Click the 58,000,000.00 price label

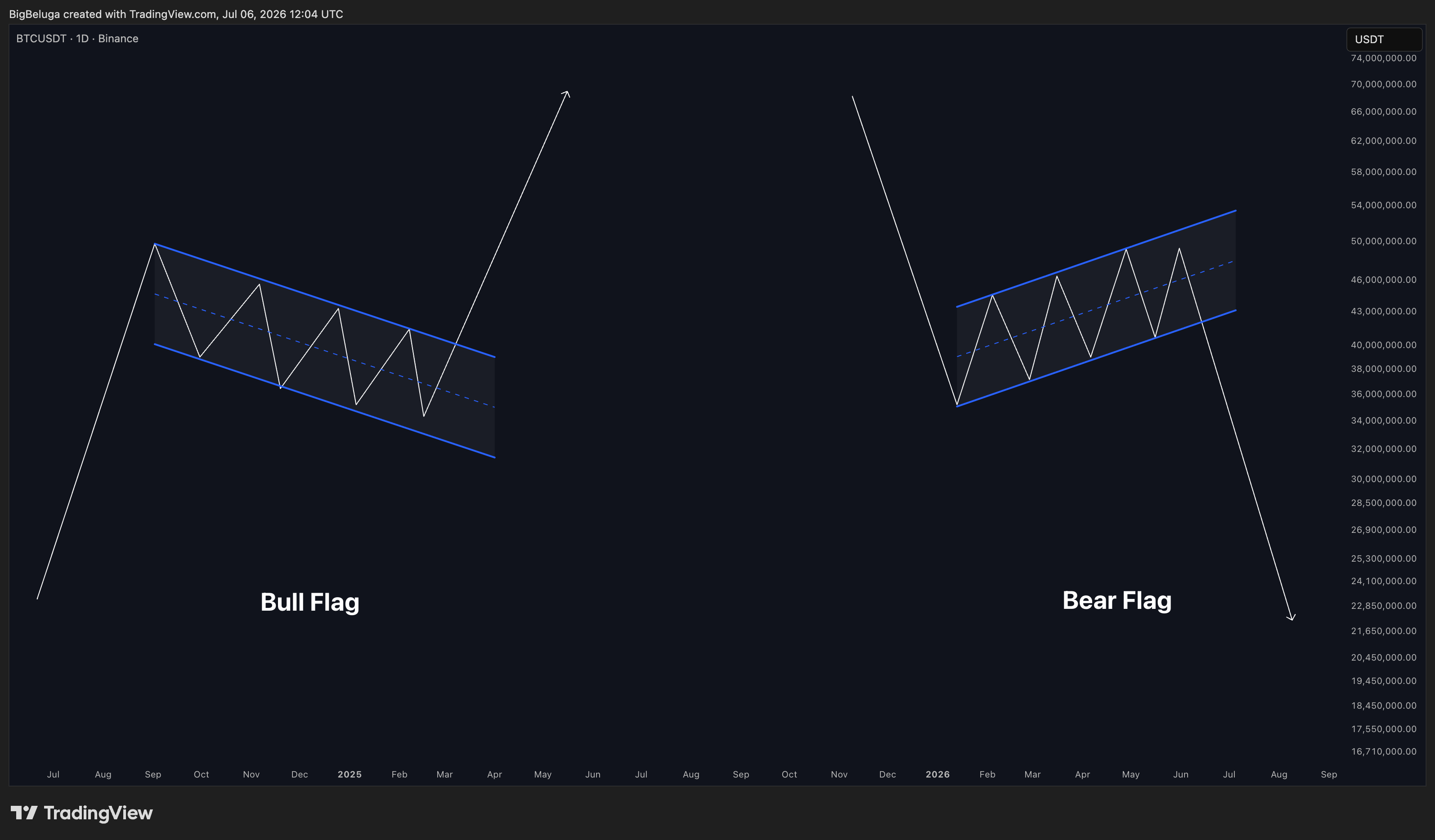tap(1383, 172)
